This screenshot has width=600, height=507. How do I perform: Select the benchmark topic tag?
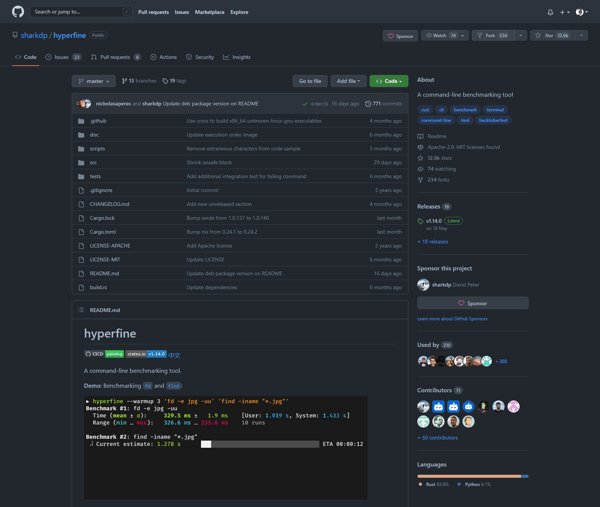(x=465, y=110)
